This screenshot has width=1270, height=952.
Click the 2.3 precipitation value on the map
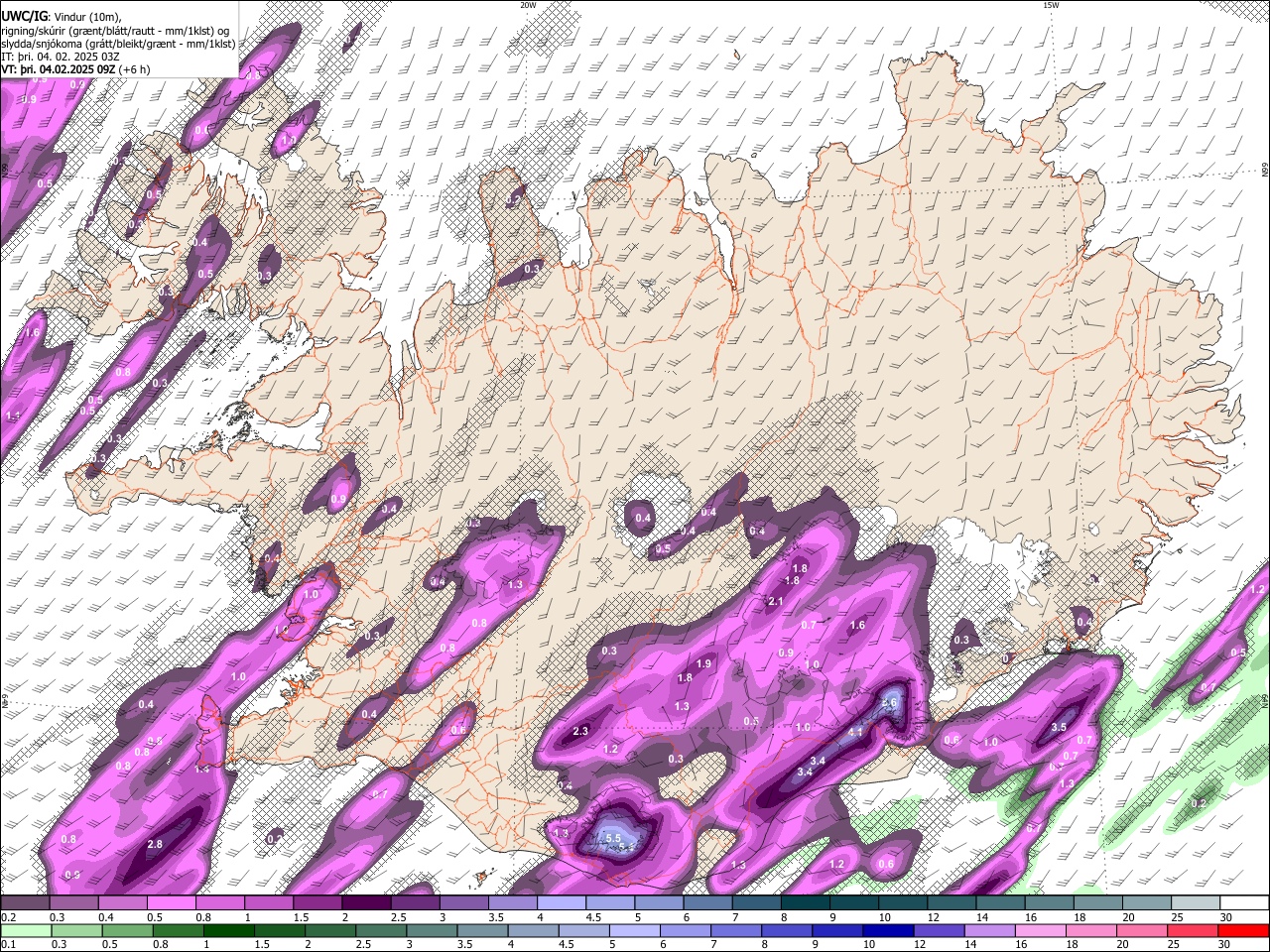(581, 731)
